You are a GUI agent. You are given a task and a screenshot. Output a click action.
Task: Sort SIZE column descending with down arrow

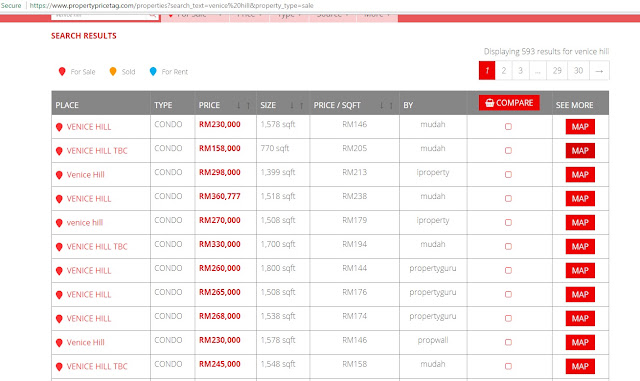292,105
